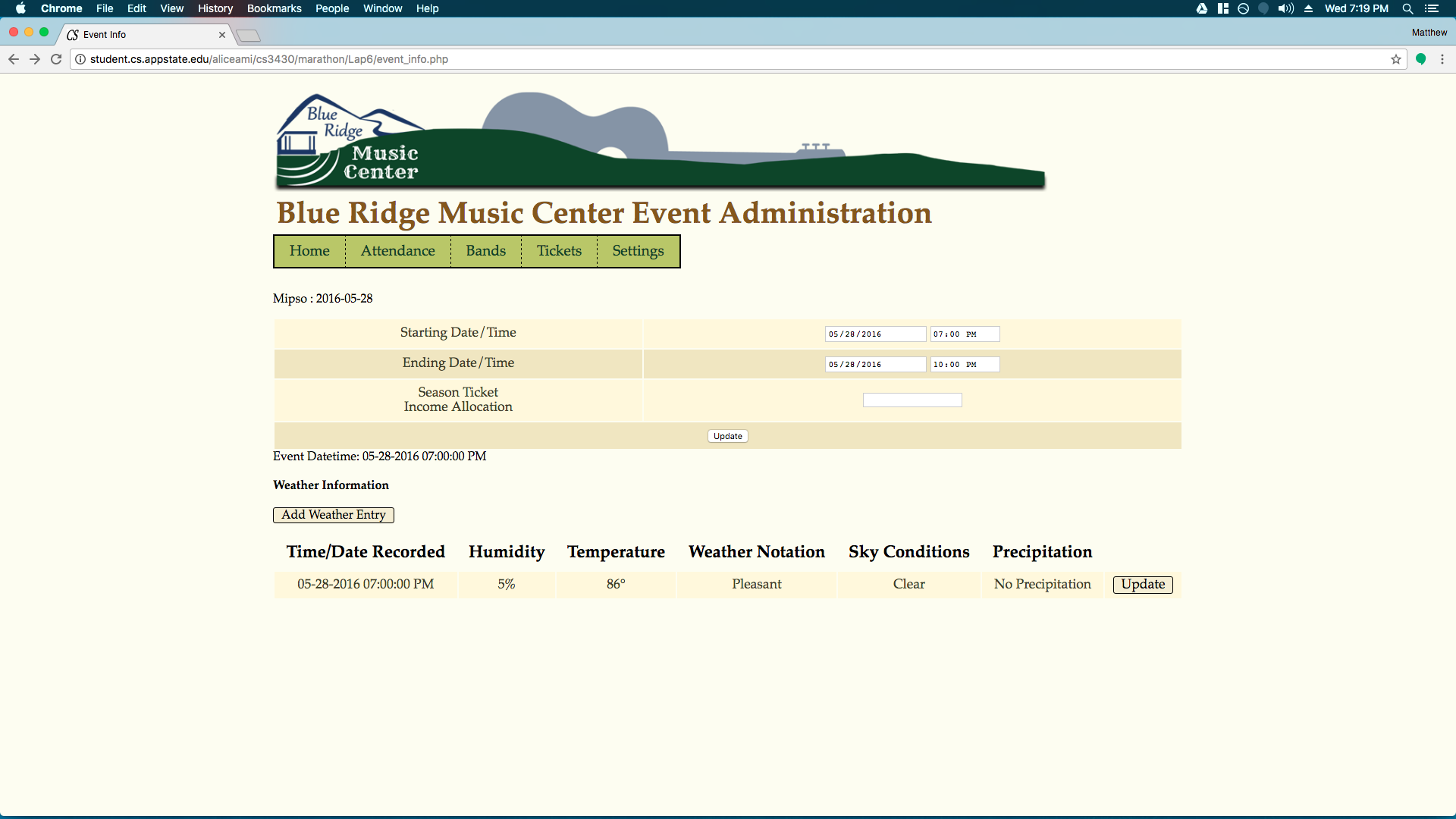Image resolution: width=1456 pixels, height=819 pixels.
Task: Go to the Bands navigation tab
Action: click(x=485, y=251)
